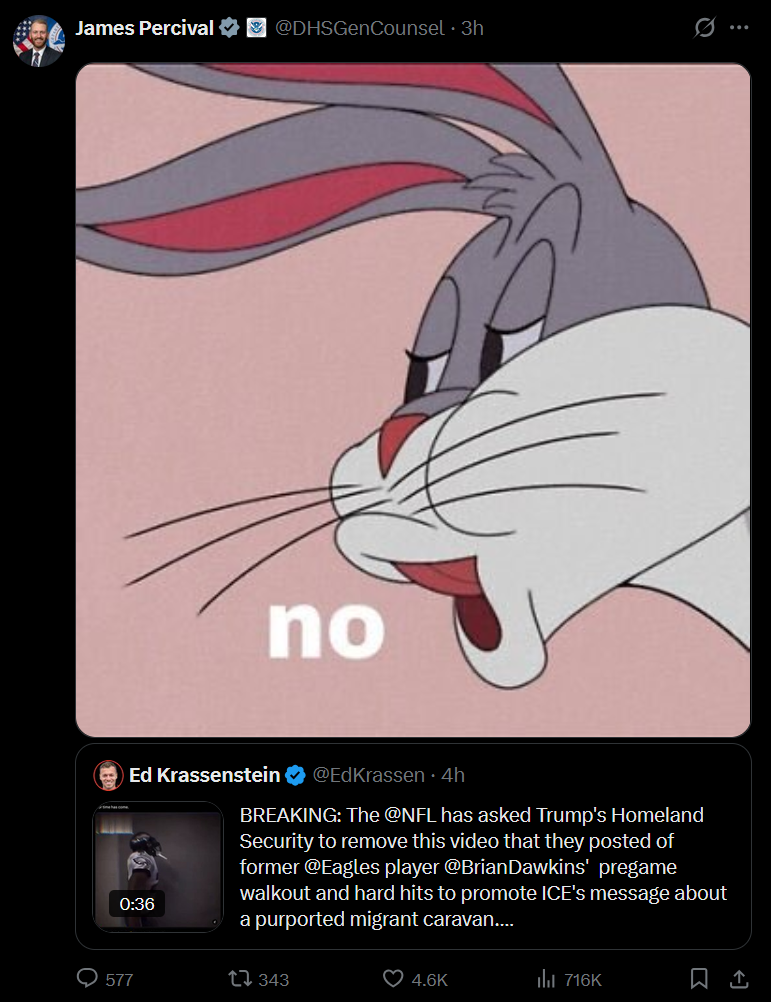Expand the Bugs Bunny 'no' meme image
Viewport: 771px width, 1002px height.
[413, 400]
